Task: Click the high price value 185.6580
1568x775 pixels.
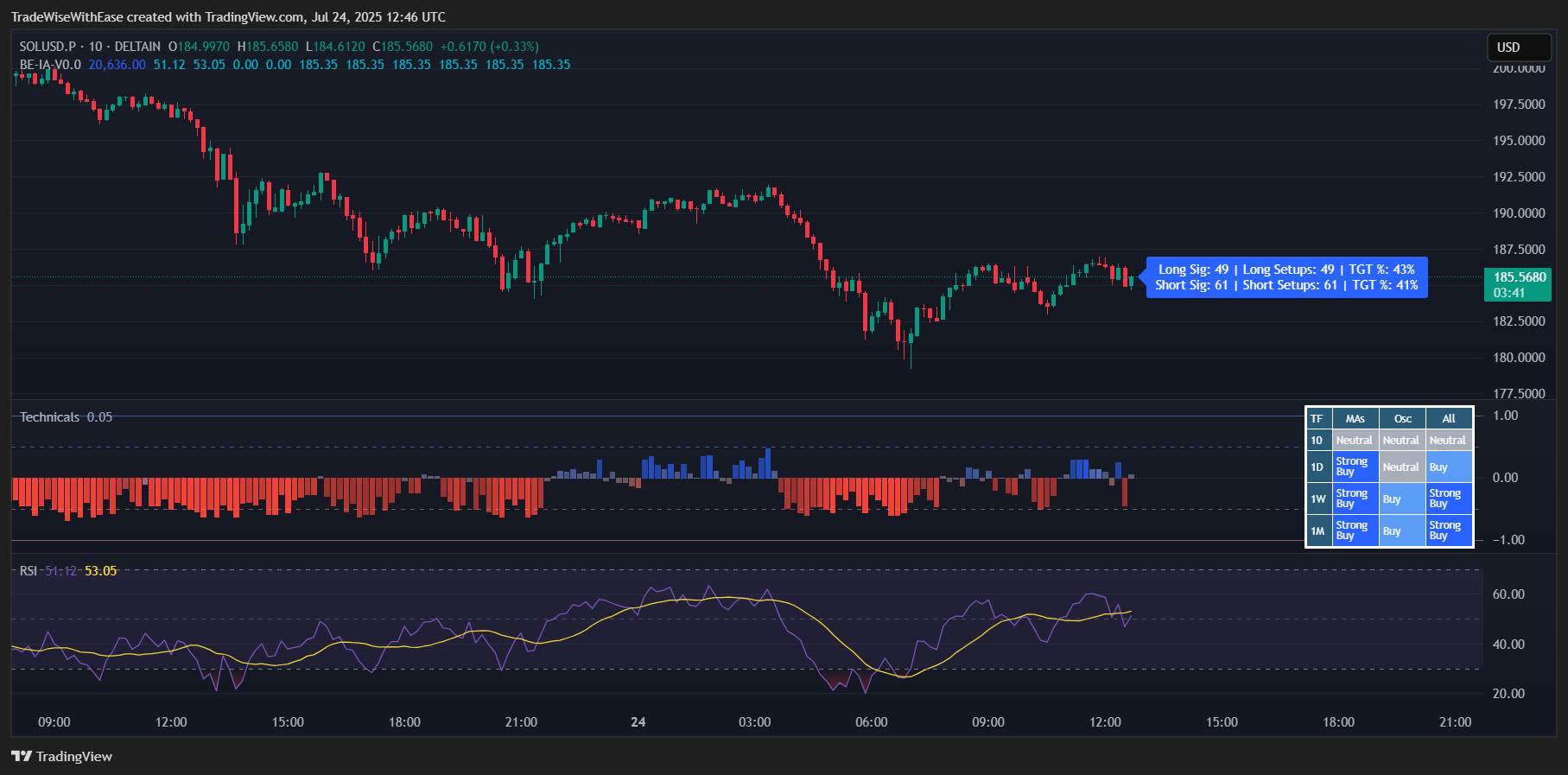Action: [272, 47]
